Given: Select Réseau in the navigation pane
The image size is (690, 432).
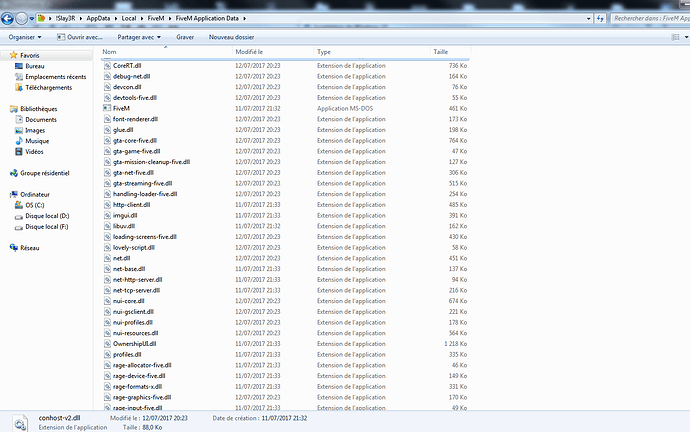Looking at the screenshot, I should click(x=29, y=248).
